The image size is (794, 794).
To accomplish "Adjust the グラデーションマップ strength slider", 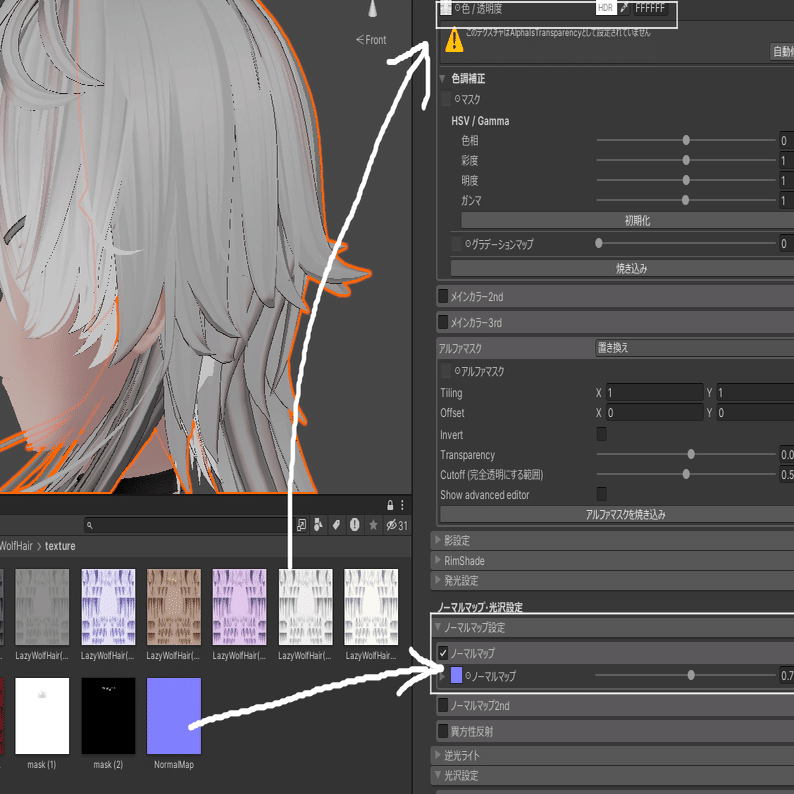I will point(686,243).
